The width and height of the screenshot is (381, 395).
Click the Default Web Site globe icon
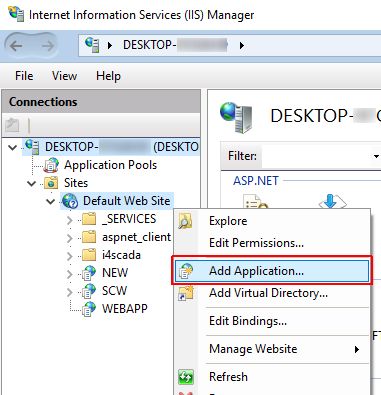[x=70, y=201]
